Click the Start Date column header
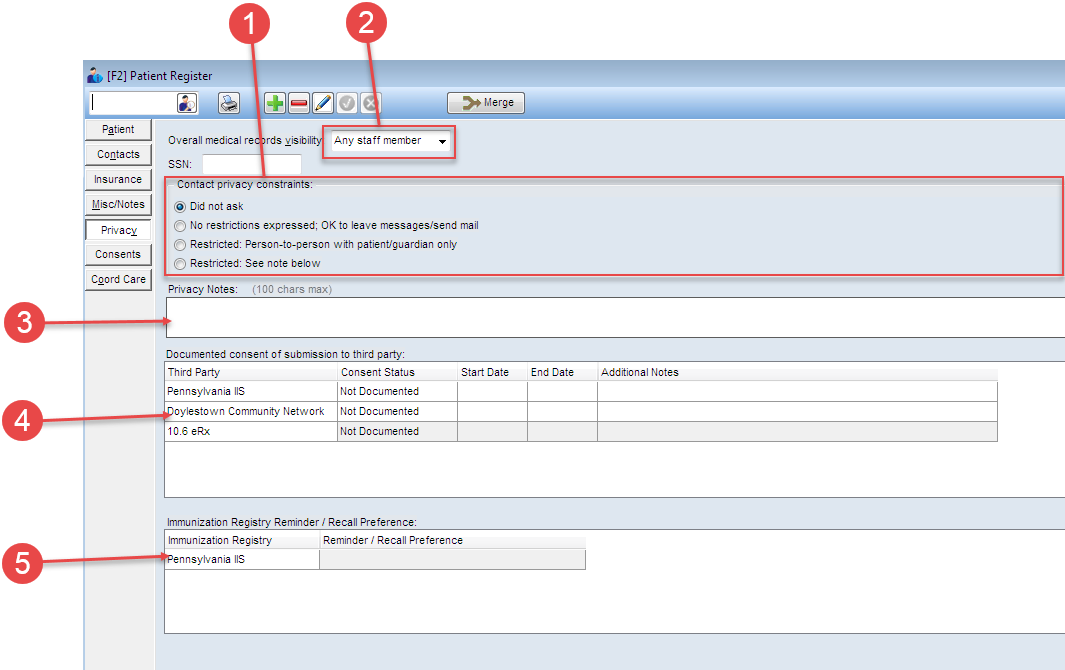This screenshot has width=1065, height=670. pyautogui.click(x=492, y=372)
